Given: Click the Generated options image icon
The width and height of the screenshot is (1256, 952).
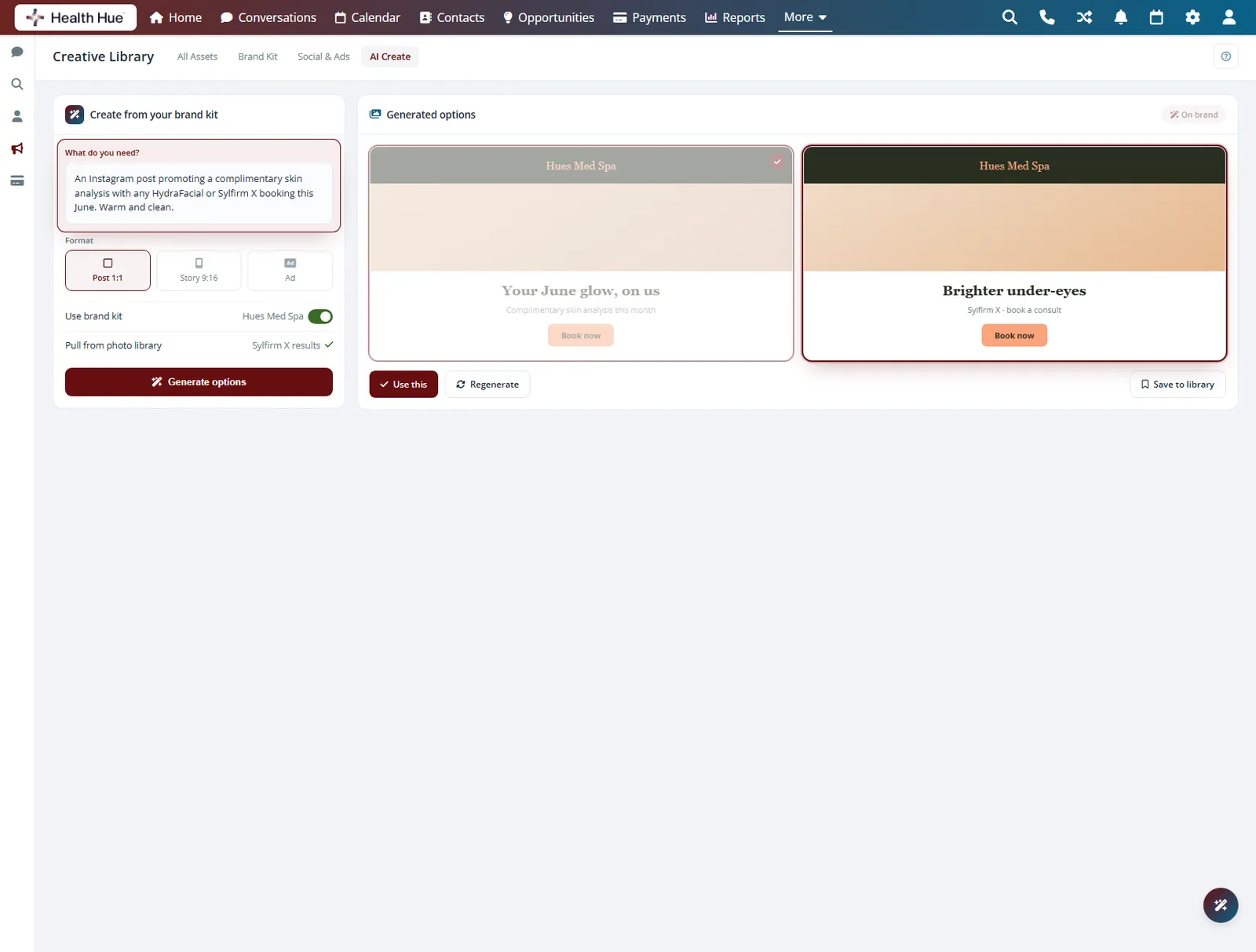Looking at the screenshot, I should 375,115.
